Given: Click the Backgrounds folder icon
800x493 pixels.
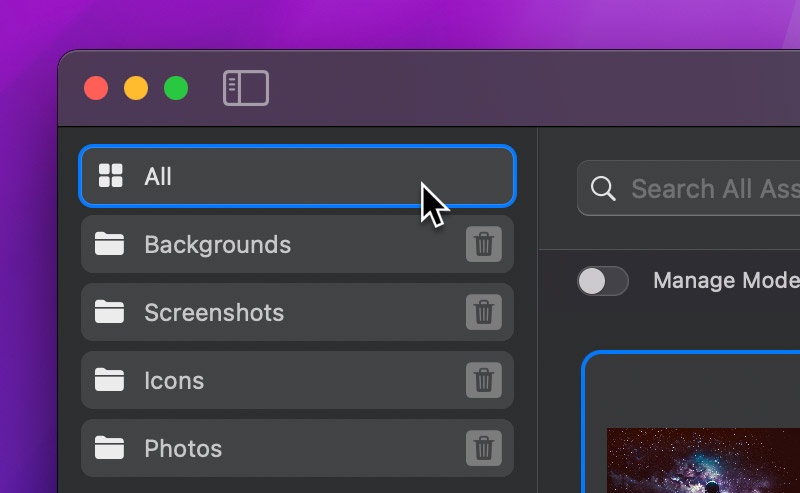Looking at the screenshot, I should [x=109, y=244].
